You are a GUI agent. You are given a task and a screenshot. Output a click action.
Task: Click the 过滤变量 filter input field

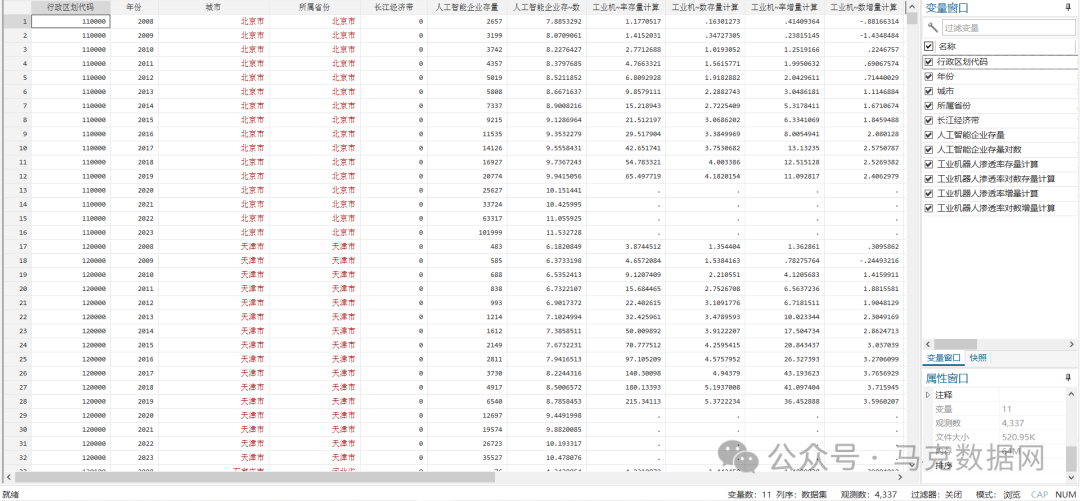pos(1006,28)
